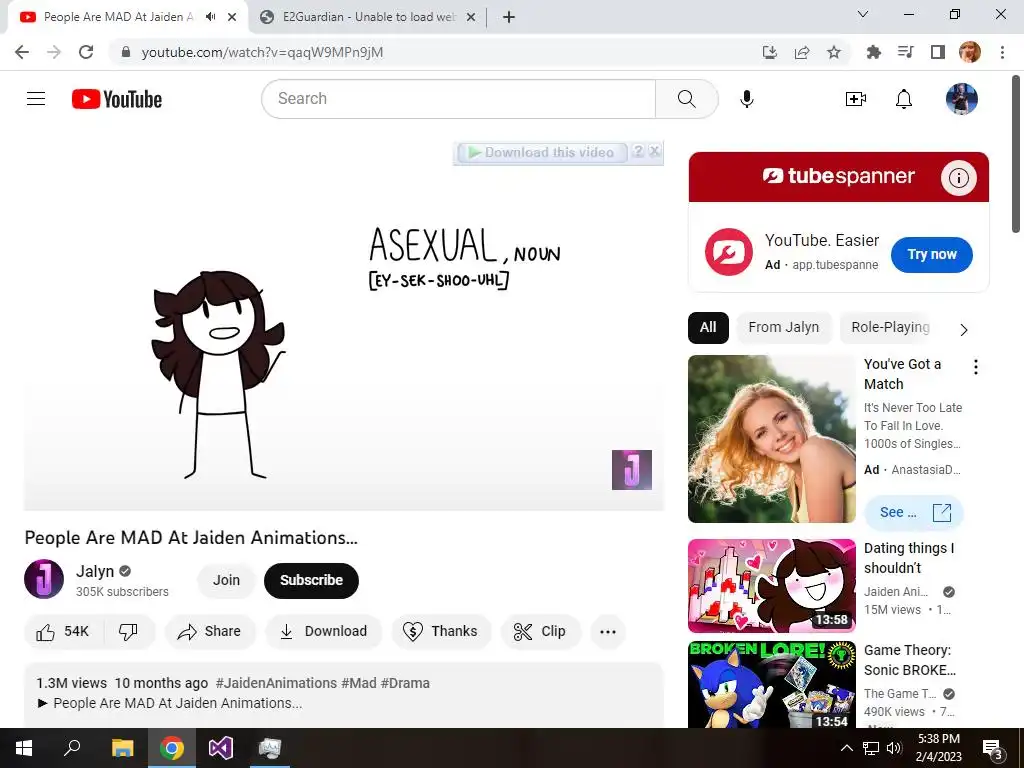The height and width of the screenshot is (768, 1024).
Task: Open Chrome media controls icon
Action: pyautogui.click(x=906, y=52)
